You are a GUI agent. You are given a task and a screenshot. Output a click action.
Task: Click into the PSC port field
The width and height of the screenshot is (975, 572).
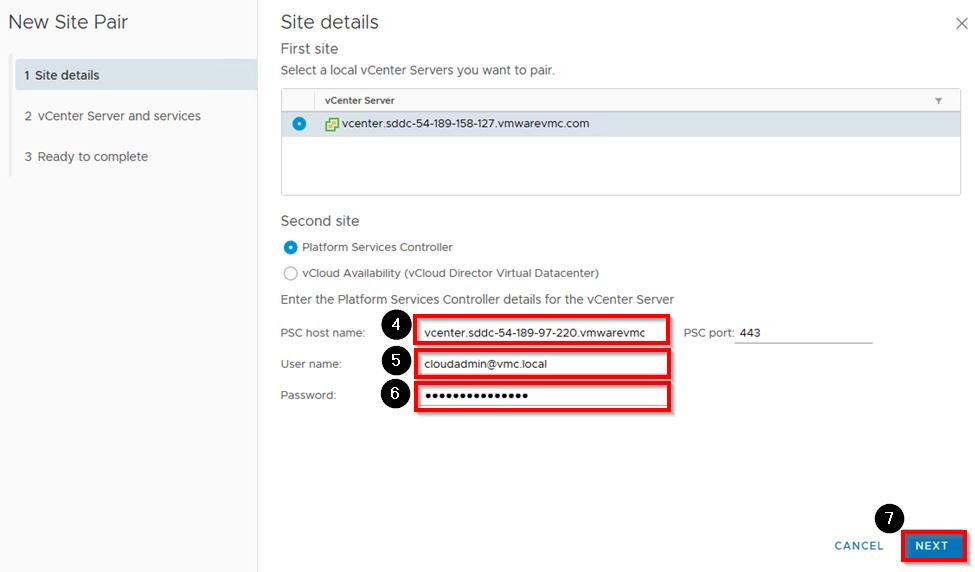[803, 333]
